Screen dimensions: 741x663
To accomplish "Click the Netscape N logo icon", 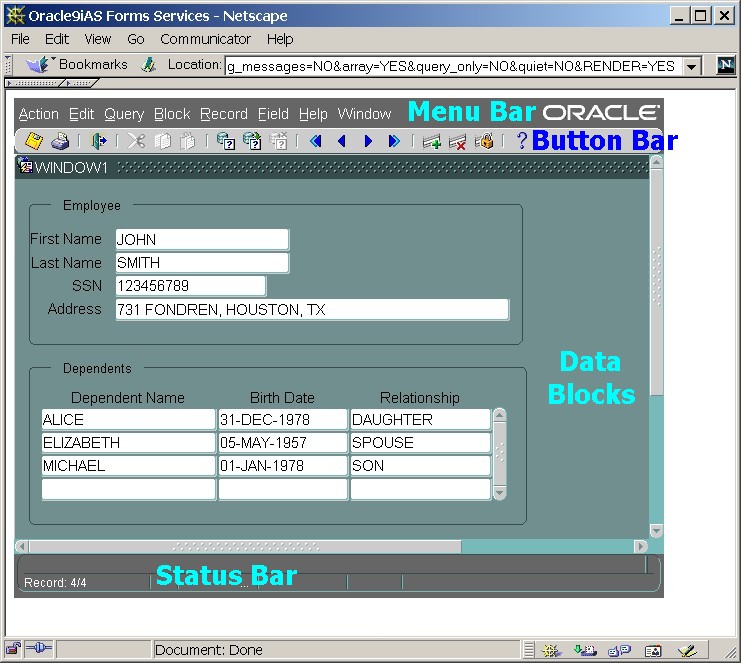I will tap(726, 65).
